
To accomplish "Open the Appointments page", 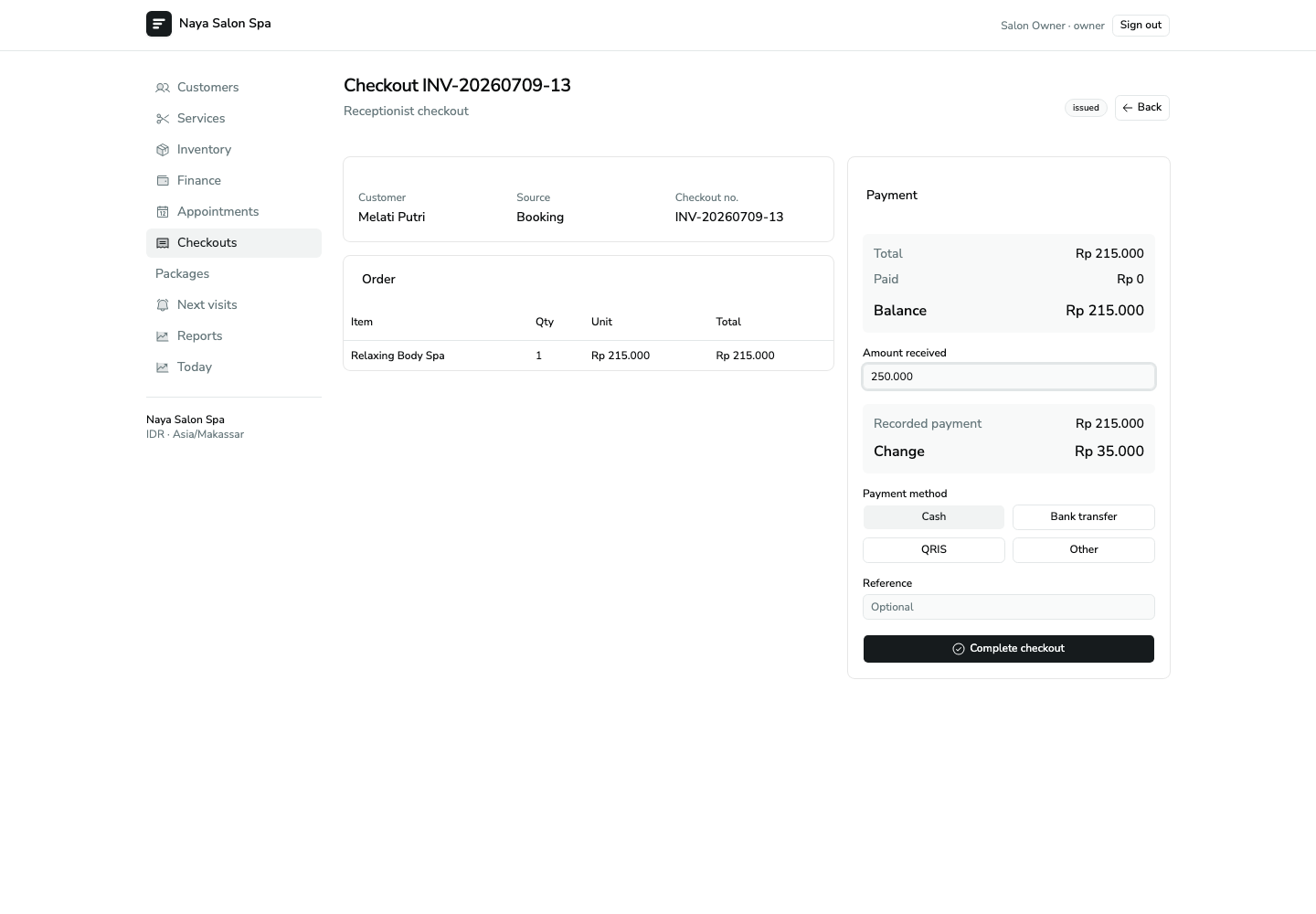I will (x=234, y=212).
